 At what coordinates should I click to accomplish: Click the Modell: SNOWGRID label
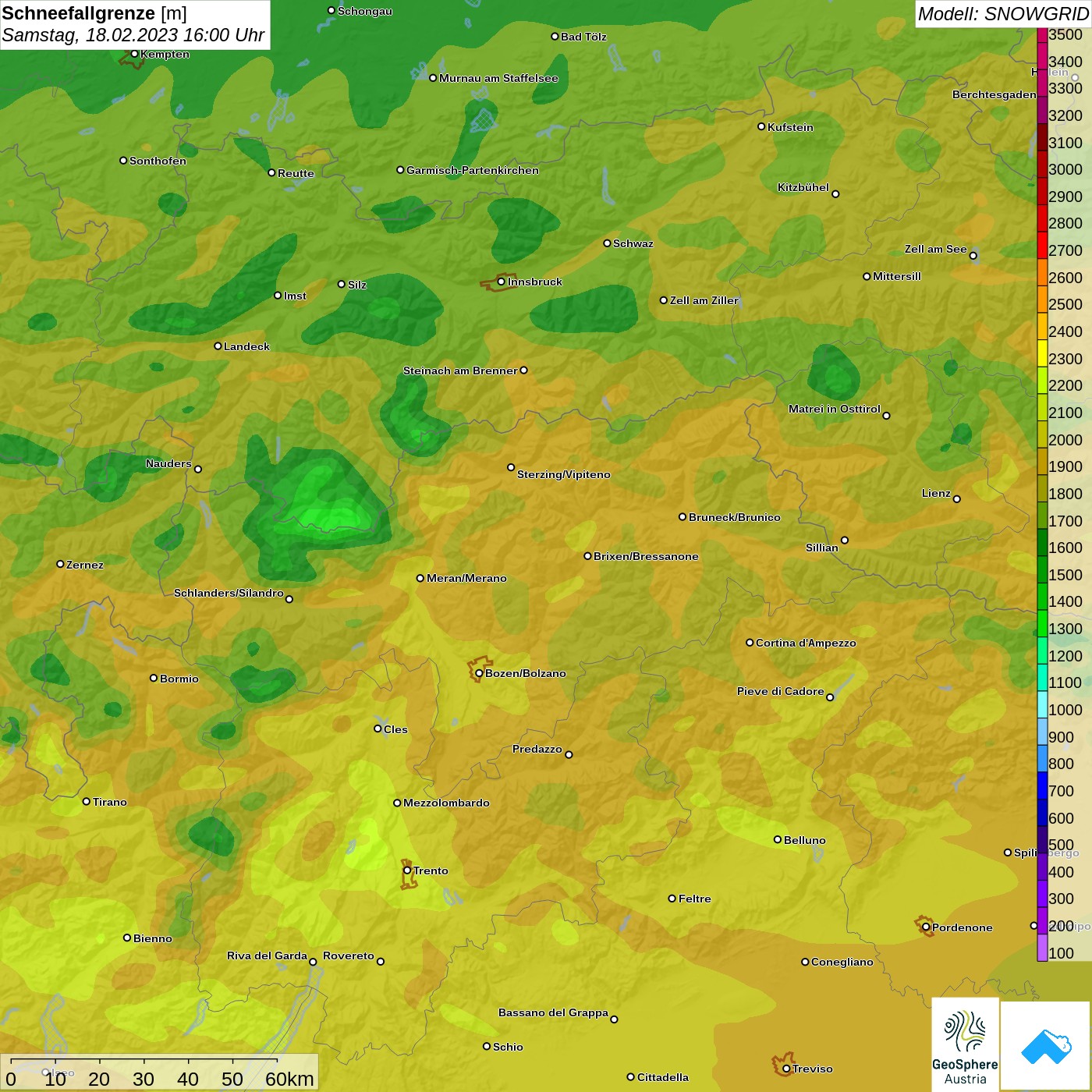1003,13
